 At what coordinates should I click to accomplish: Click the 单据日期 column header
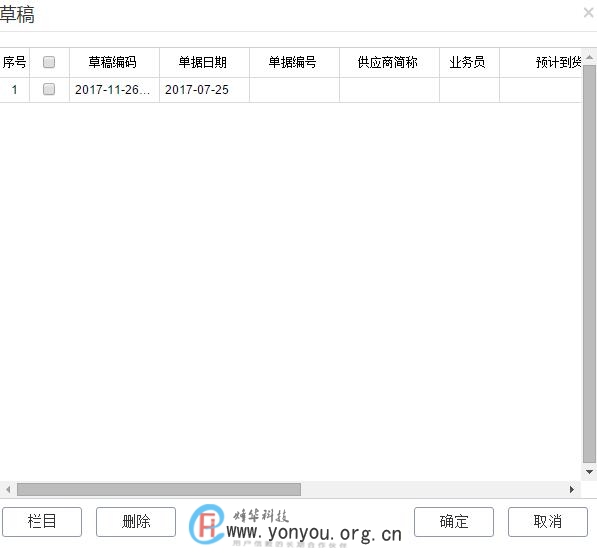click(204, 62)
